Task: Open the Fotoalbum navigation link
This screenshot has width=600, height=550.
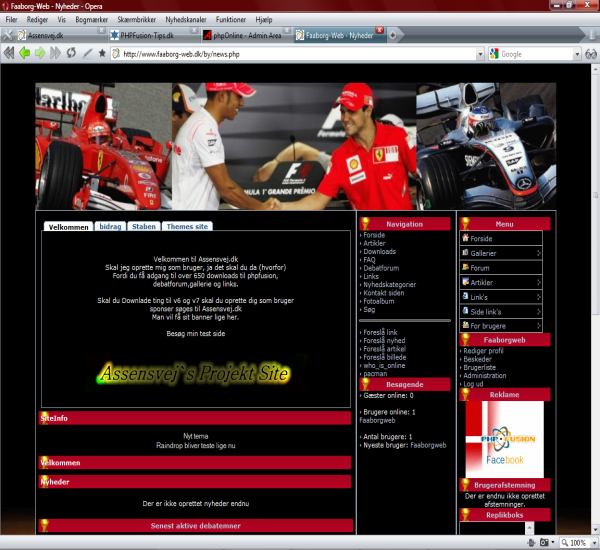Action: (x=378, y=301)
